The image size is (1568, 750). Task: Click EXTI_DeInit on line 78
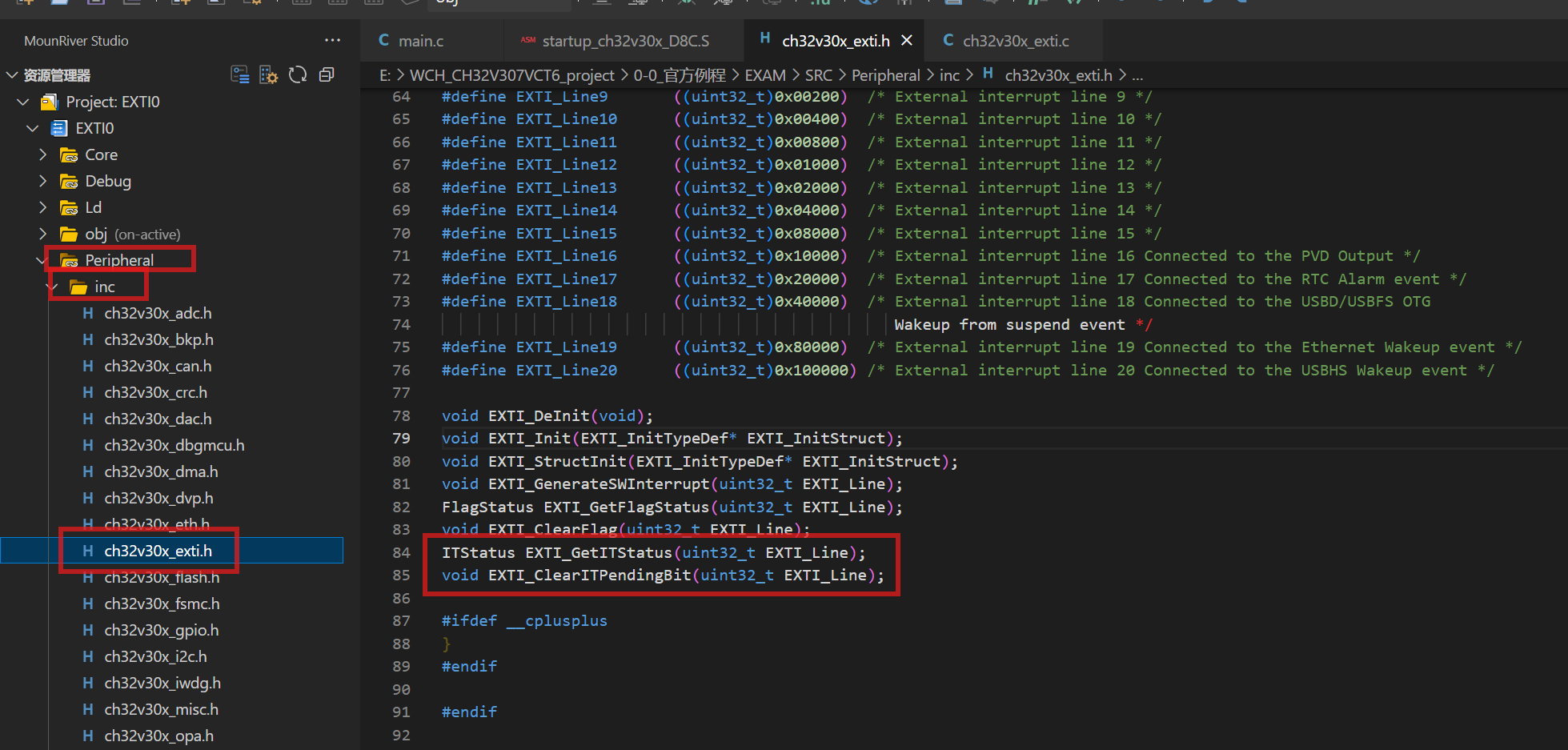point(539,415)
